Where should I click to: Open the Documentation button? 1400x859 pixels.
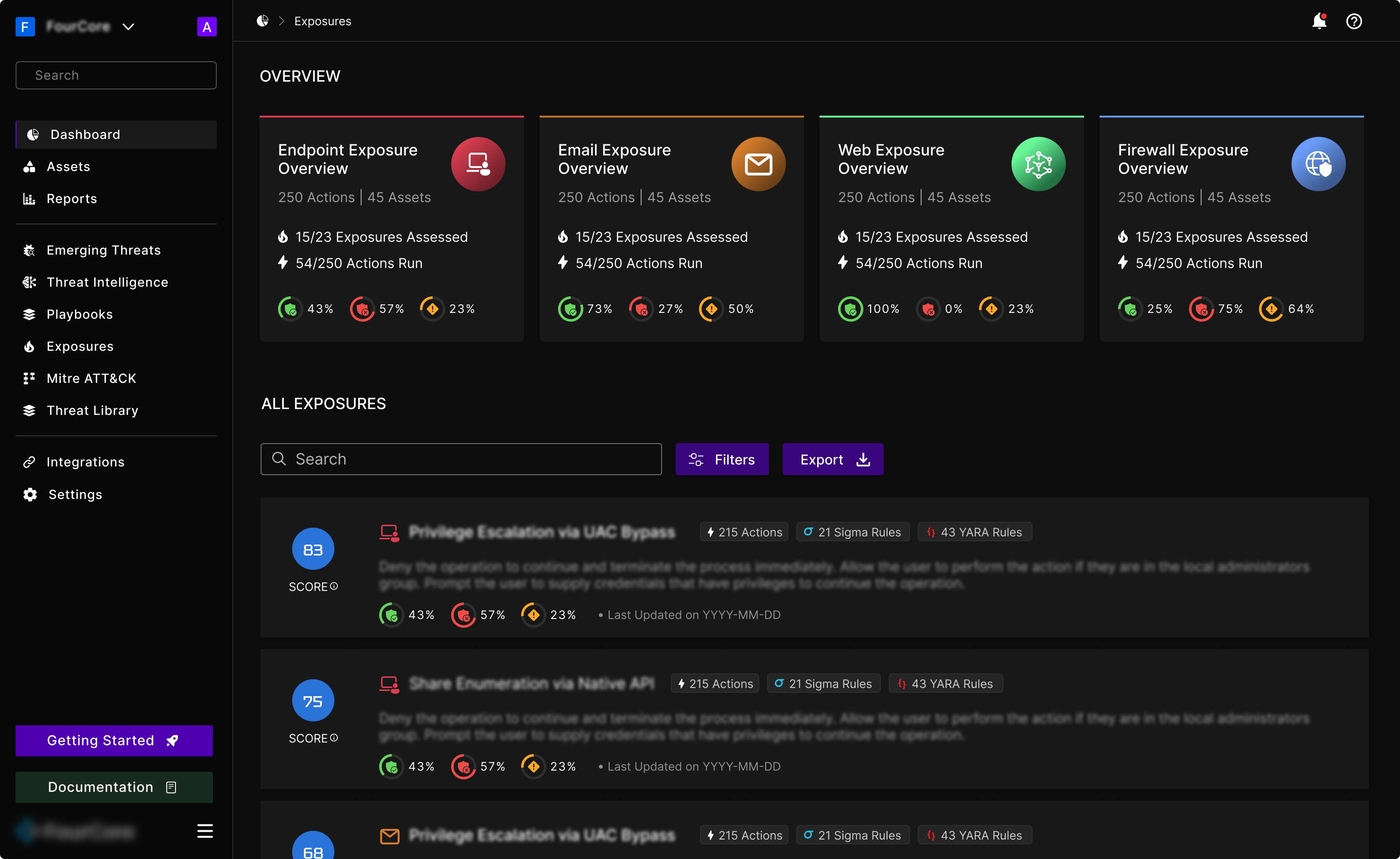pos(114,787)
